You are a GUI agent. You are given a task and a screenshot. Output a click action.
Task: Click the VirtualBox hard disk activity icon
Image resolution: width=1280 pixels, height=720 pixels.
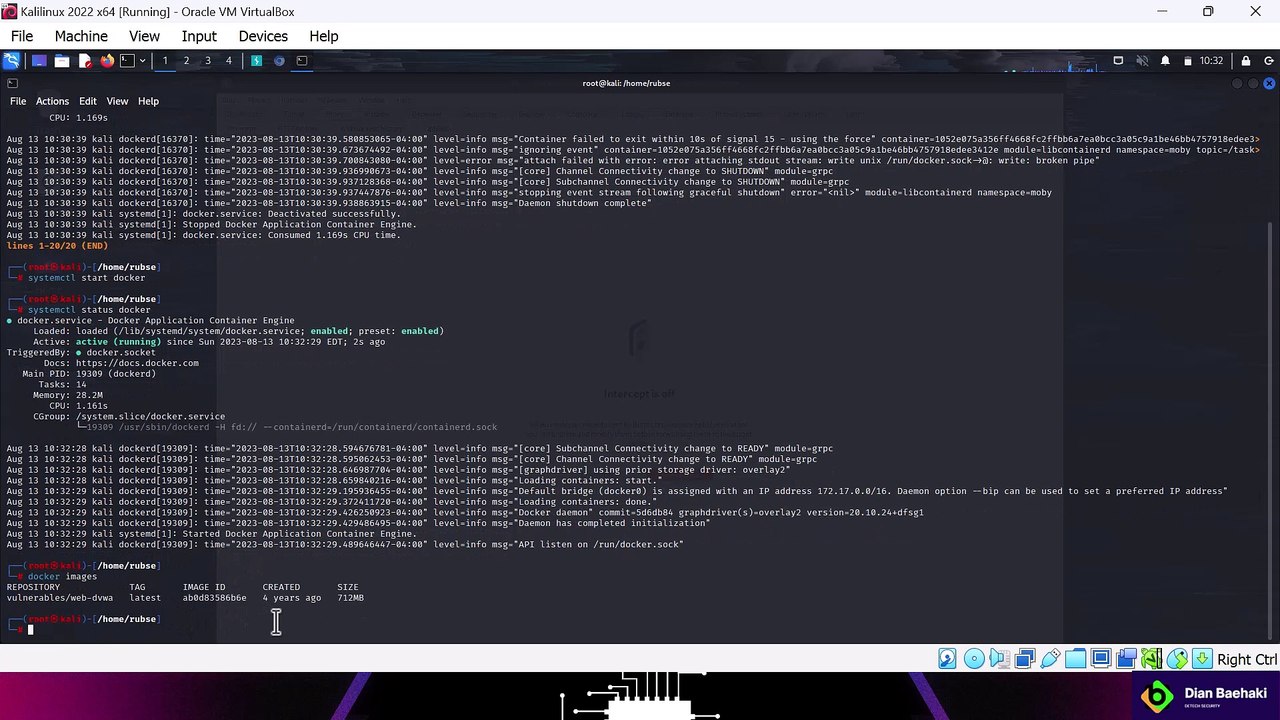947,659
